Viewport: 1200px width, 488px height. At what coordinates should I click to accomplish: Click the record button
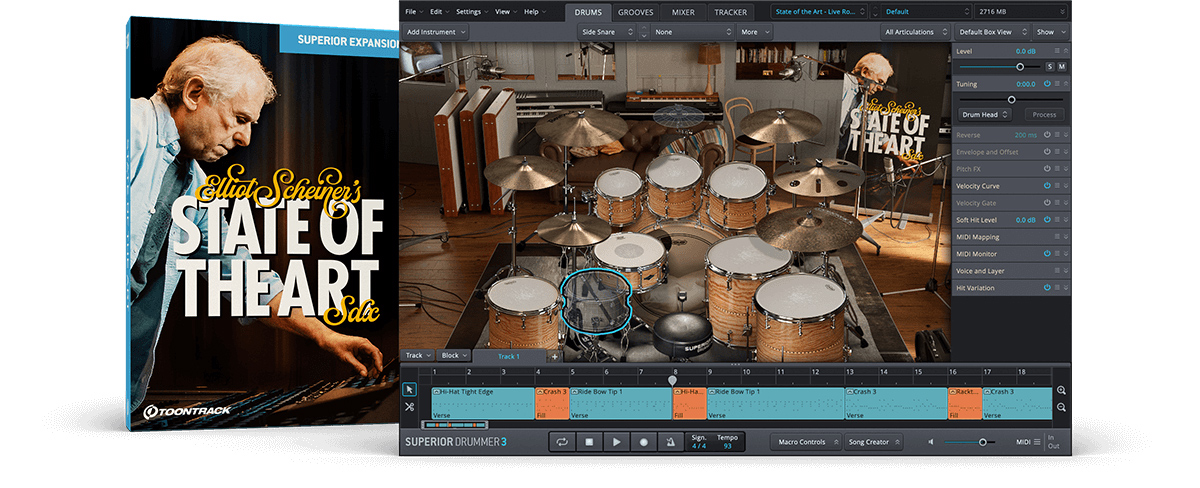(644, 441)
